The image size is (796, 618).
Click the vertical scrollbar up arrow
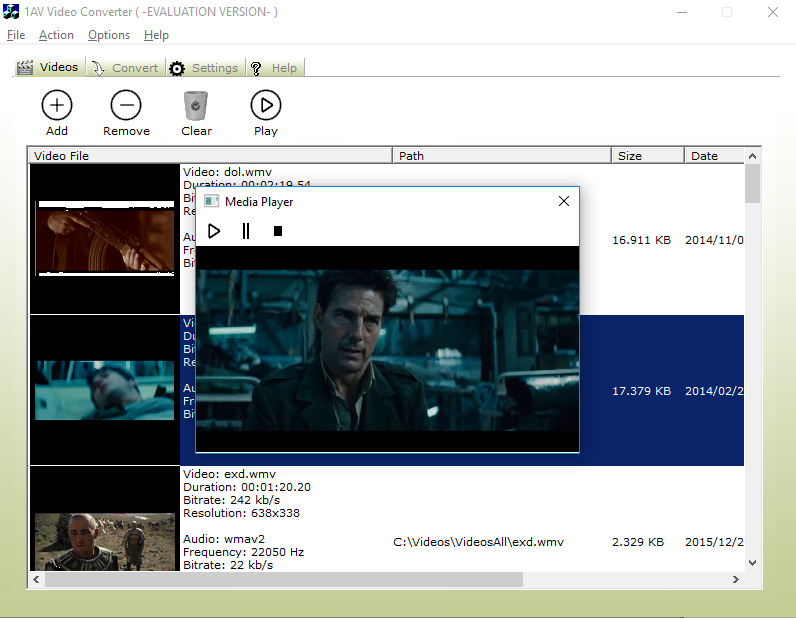pos(752,156)
